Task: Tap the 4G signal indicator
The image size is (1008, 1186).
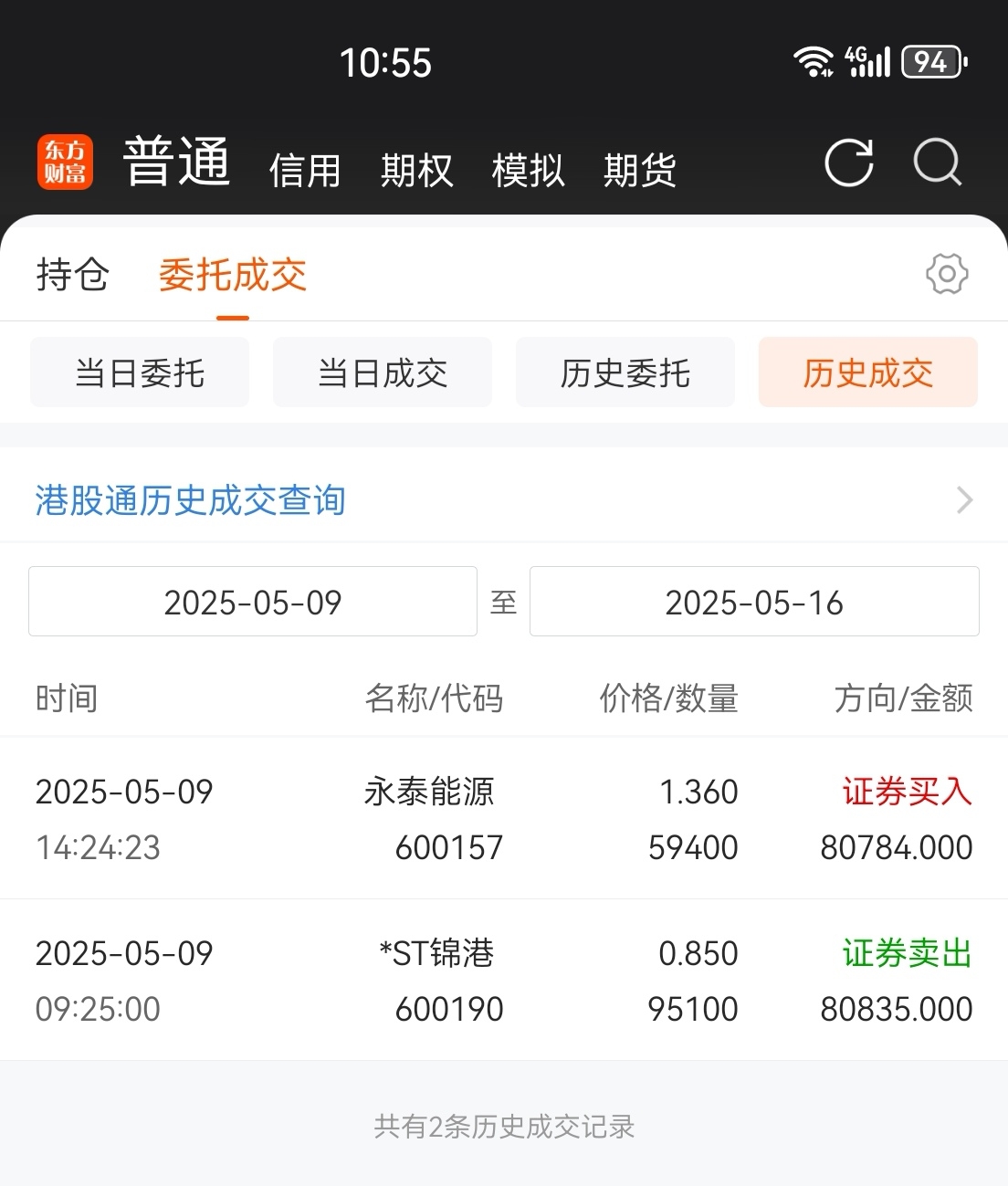Action: click(867, 62)
